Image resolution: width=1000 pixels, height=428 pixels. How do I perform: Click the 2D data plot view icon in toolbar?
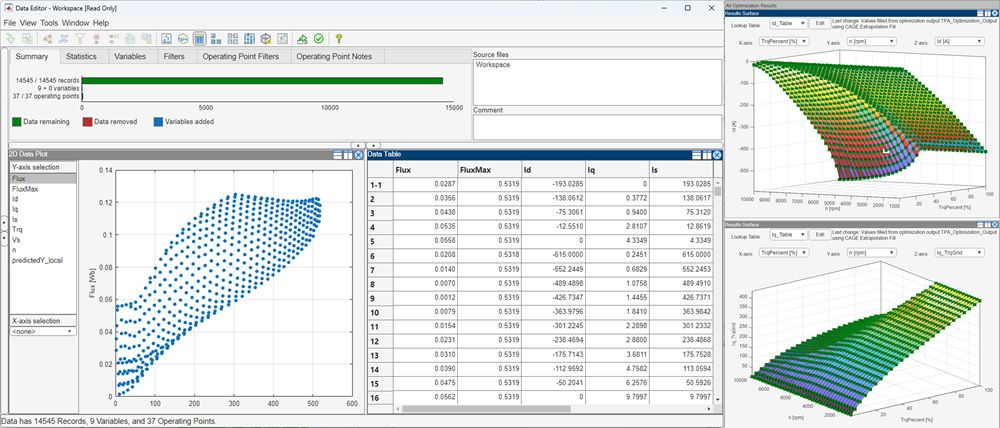(166, 39)
